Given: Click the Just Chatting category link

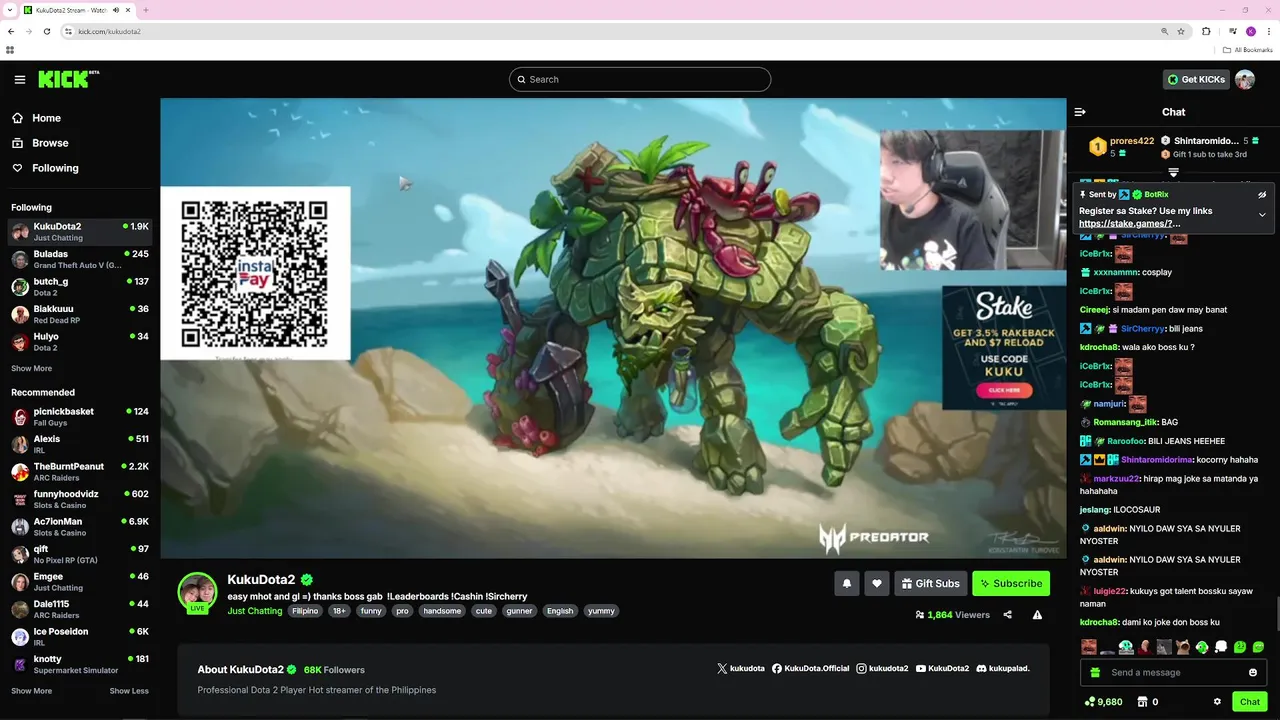Looking at the screenshot, I should [255, 611].
